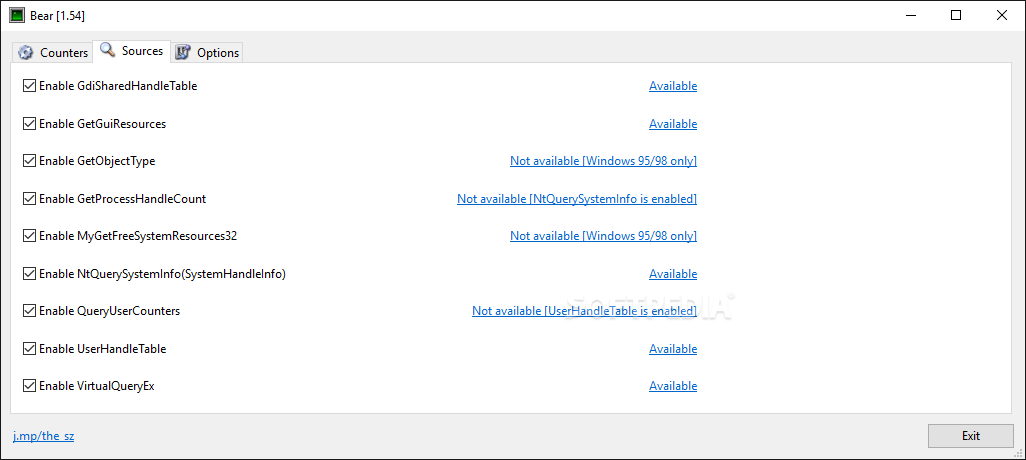This screenshot has width=1026, height=460.
Task: Uncheck Enable MyGetFreeSystemResources32
Action: coord(29,236)
